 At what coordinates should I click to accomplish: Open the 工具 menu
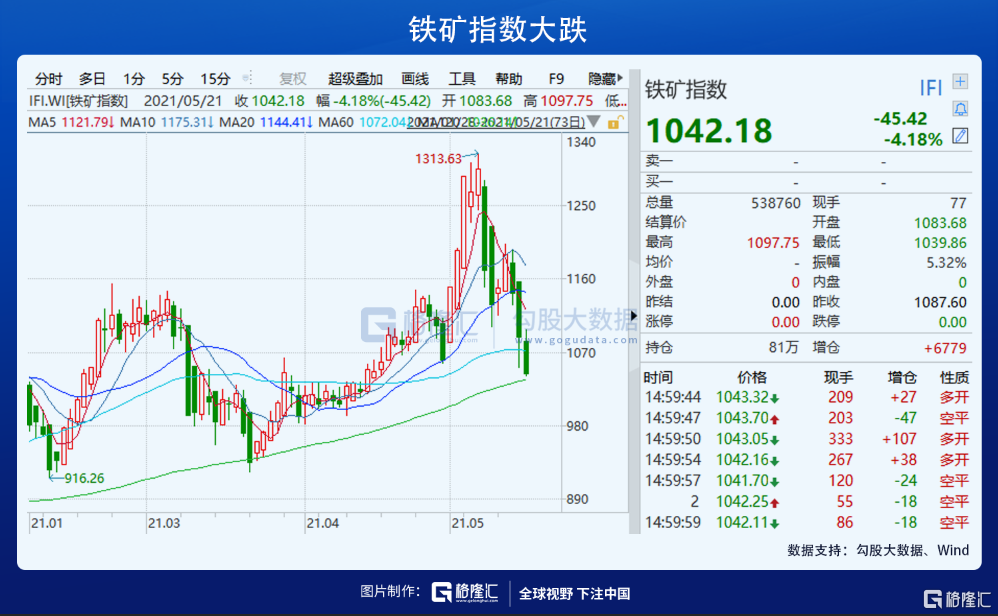[462, 78]
